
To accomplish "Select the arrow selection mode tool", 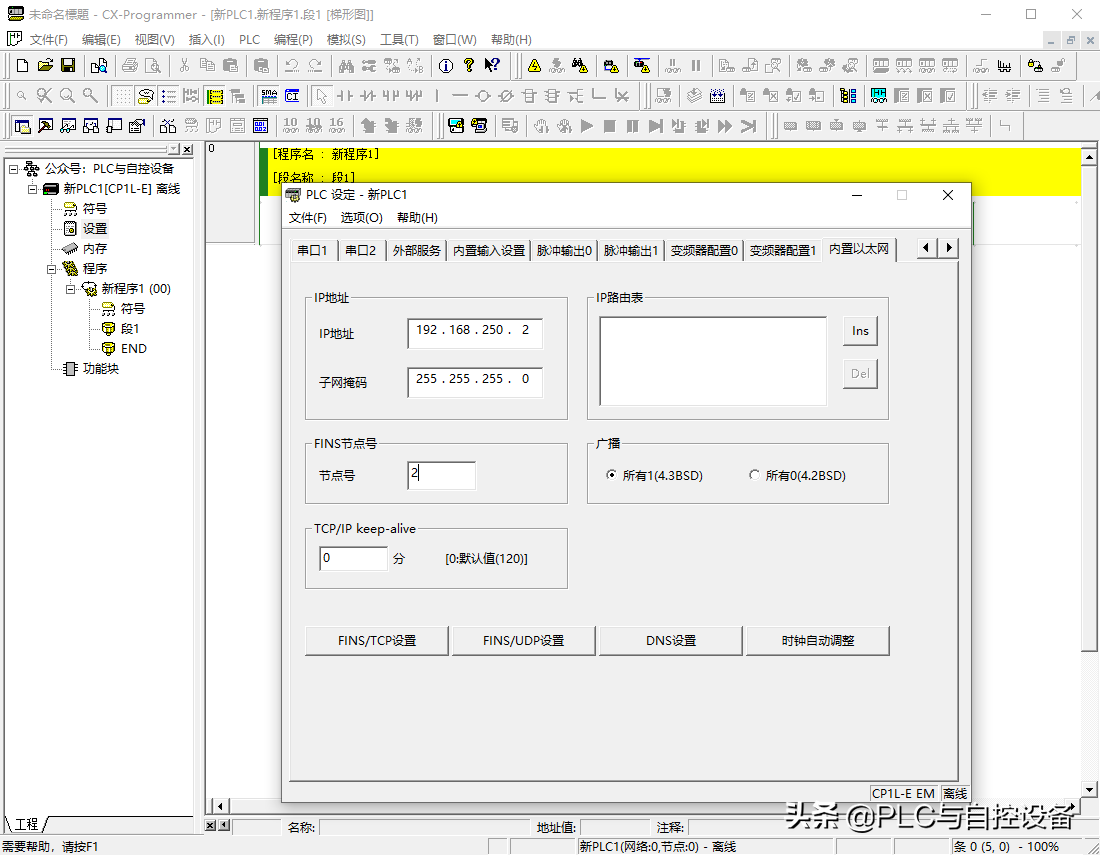I will [x=321, y=96].
